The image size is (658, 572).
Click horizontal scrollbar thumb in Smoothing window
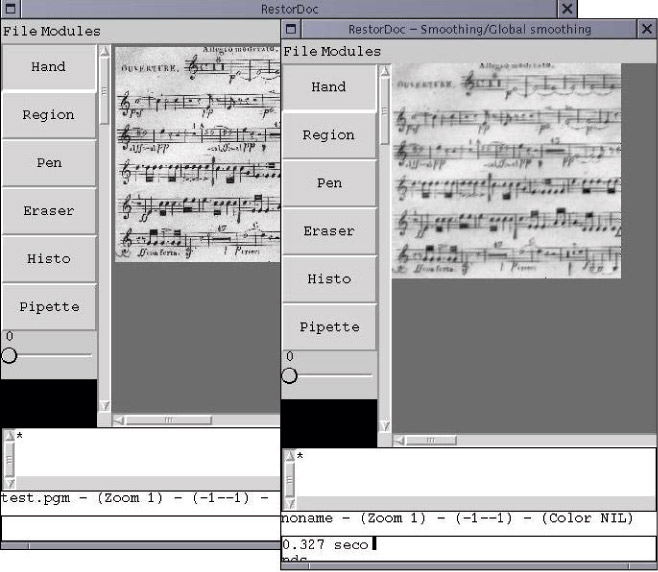431,440
